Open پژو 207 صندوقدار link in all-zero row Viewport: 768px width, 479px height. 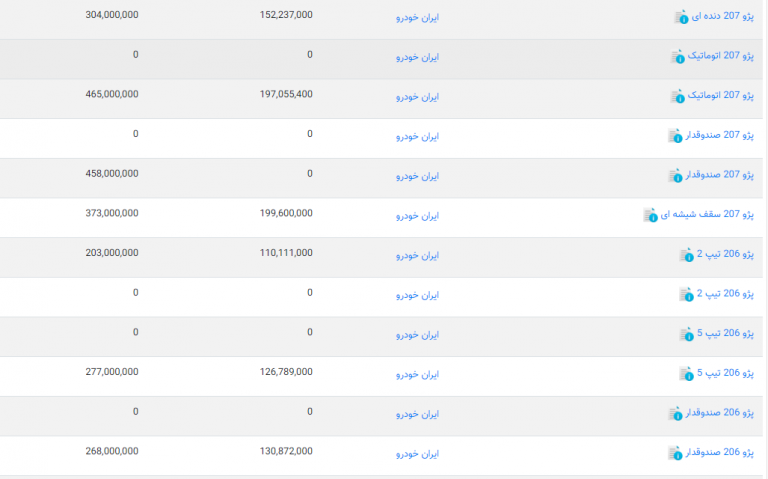720,135
